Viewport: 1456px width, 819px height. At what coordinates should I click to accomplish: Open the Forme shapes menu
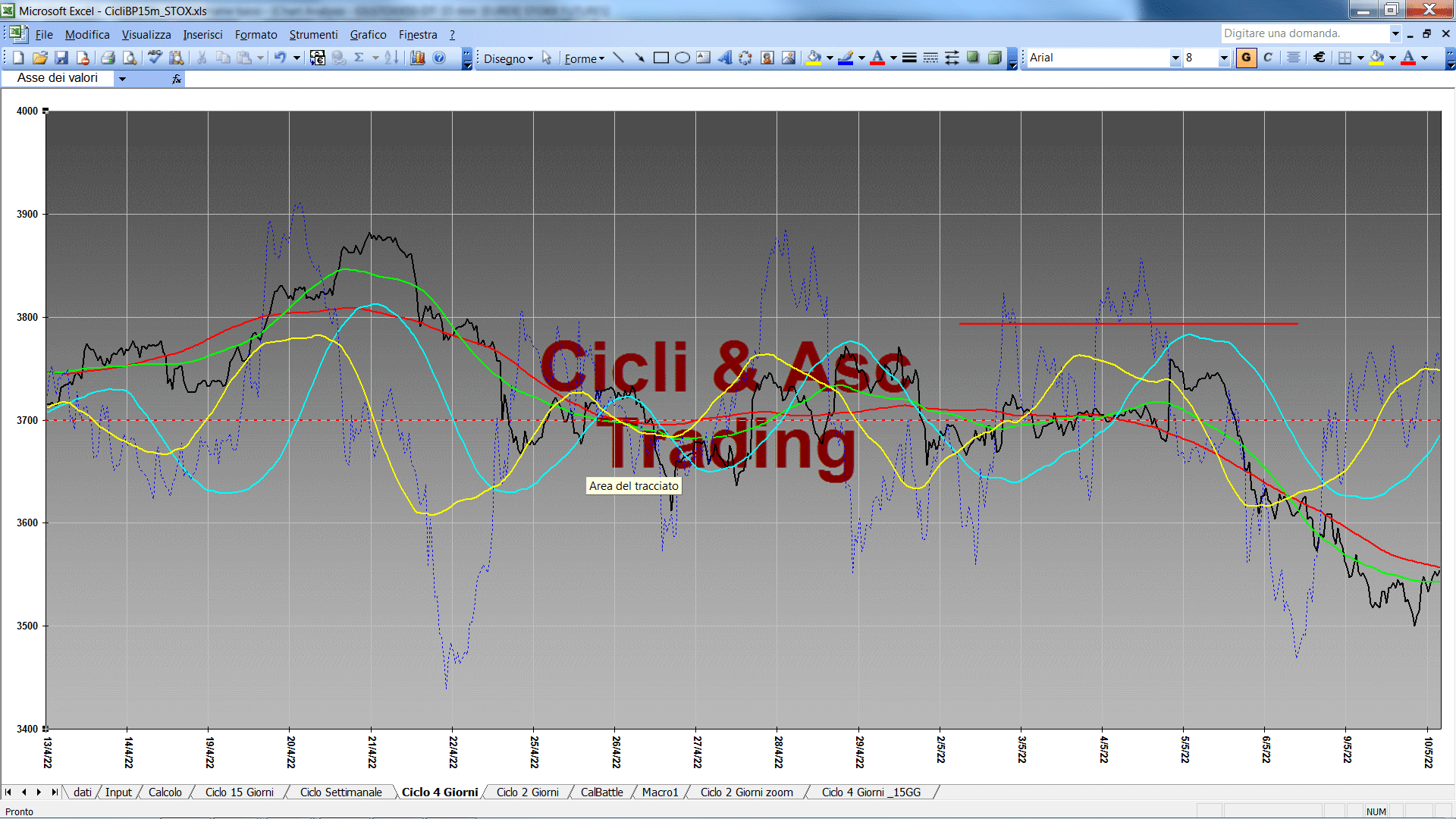click(584, 58)
